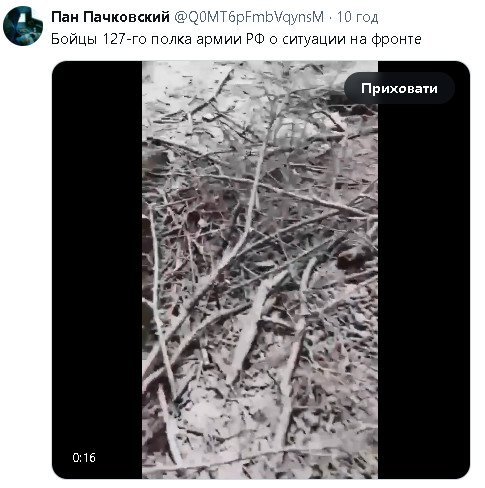Open the profile avatar of Пан Пачковский
This screenshot has width=485, height=488.
(23, 26)
